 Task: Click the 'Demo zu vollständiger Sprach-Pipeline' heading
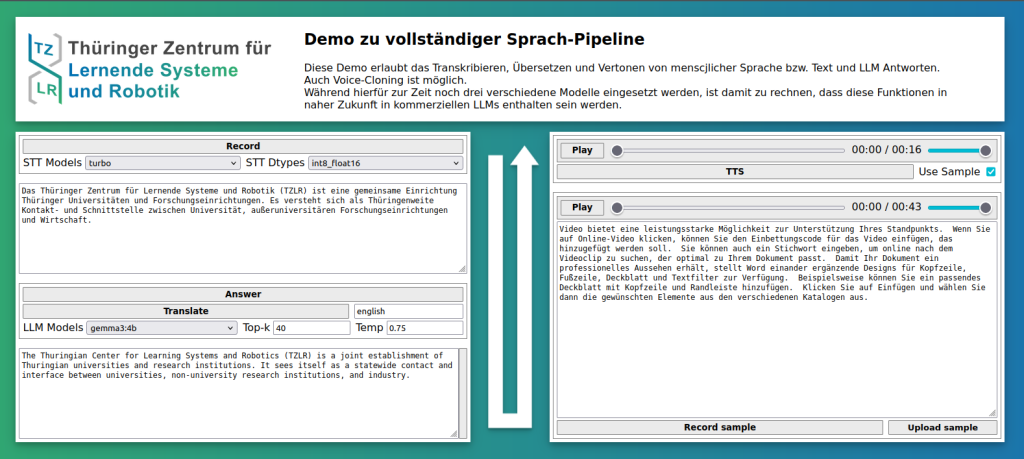[x=474, y=39]
